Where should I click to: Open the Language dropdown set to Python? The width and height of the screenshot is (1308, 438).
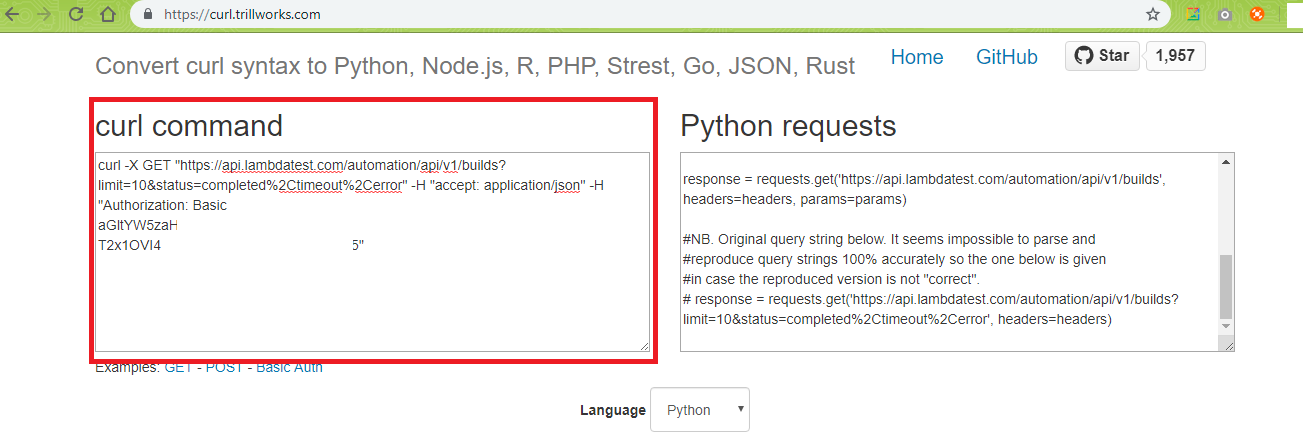pos(699,410)
